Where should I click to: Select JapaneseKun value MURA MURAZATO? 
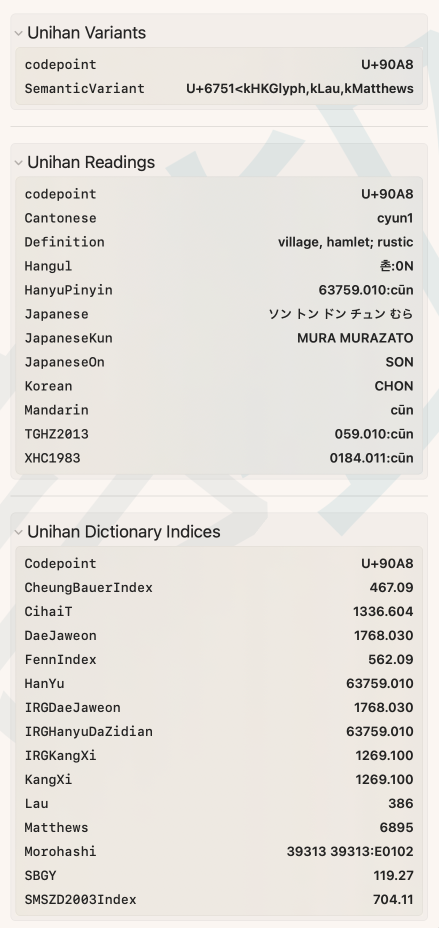[355, 339]
